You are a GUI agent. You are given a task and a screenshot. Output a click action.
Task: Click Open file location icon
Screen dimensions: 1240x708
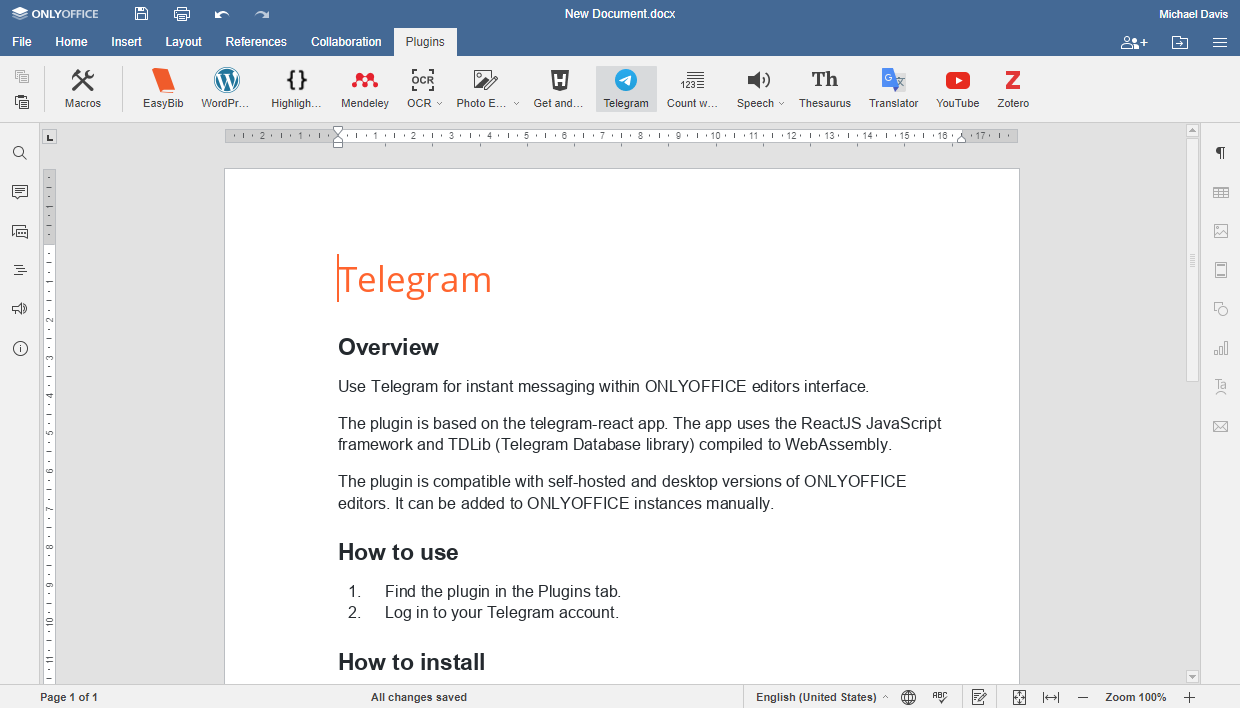[x=1180, y=42]
